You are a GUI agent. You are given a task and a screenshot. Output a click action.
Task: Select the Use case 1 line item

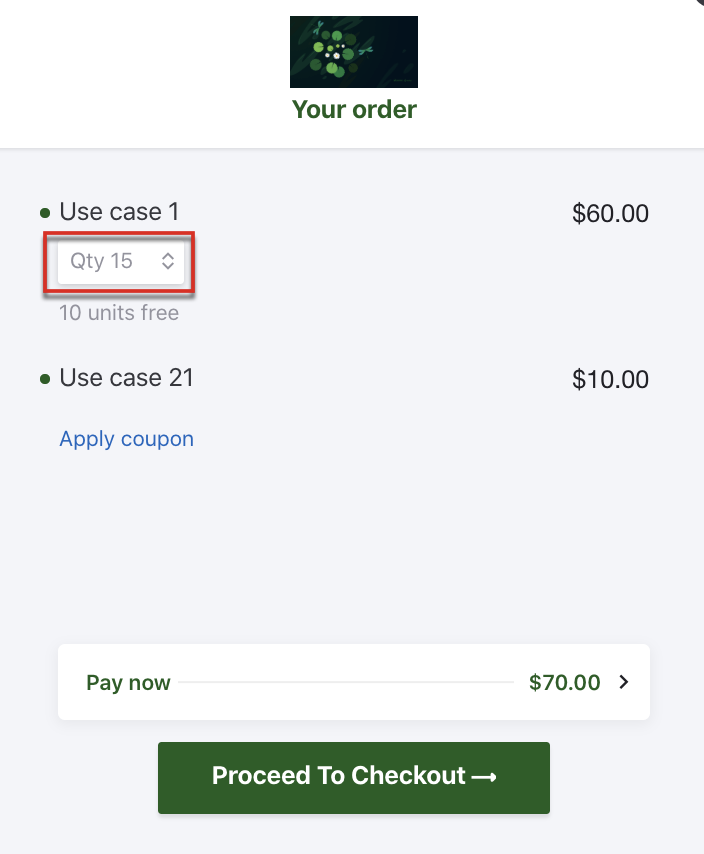tap(119, 212)
